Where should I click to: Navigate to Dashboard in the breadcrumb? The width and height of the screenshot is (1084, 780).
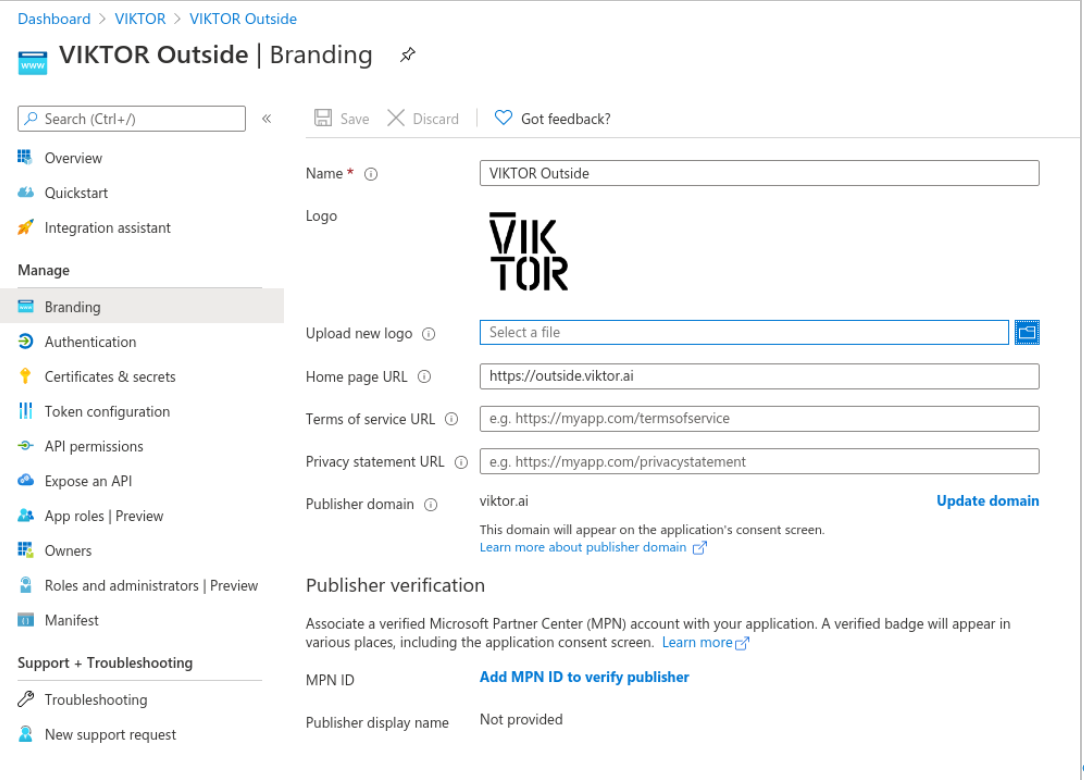tap(54, 19)
